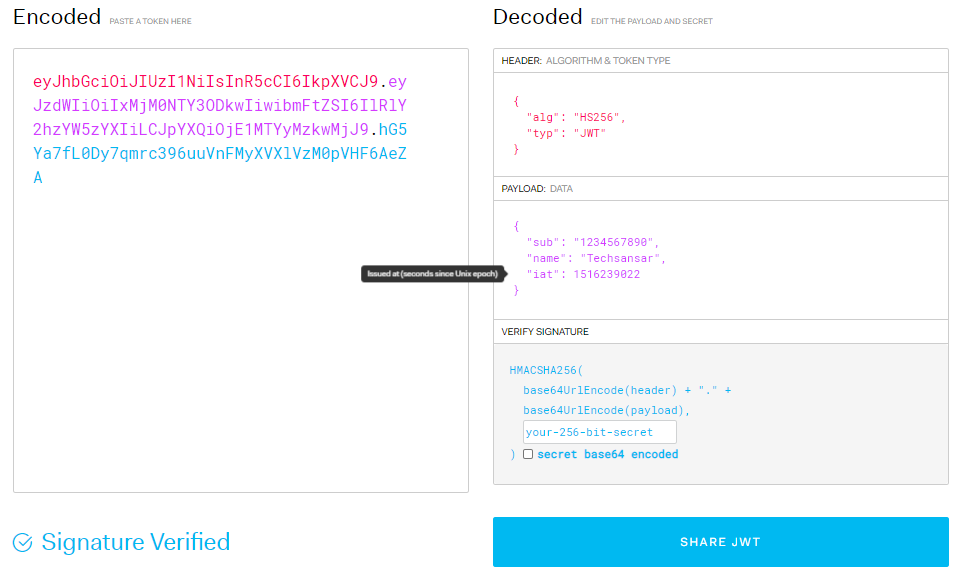Image resolution: width=975 pixels, height=575 pixels.
Task: Click the EDIT THE PAYLOAD AND SECRET label
Action: tap(652, 21)
